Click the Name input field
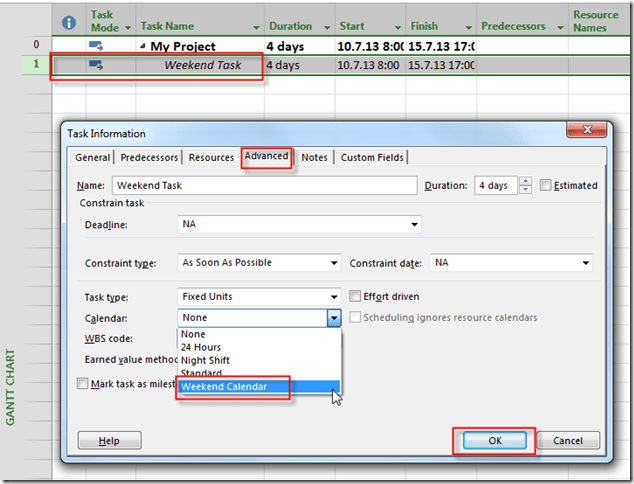The height and width of the screenshot is (484, 634). (264, 185)
